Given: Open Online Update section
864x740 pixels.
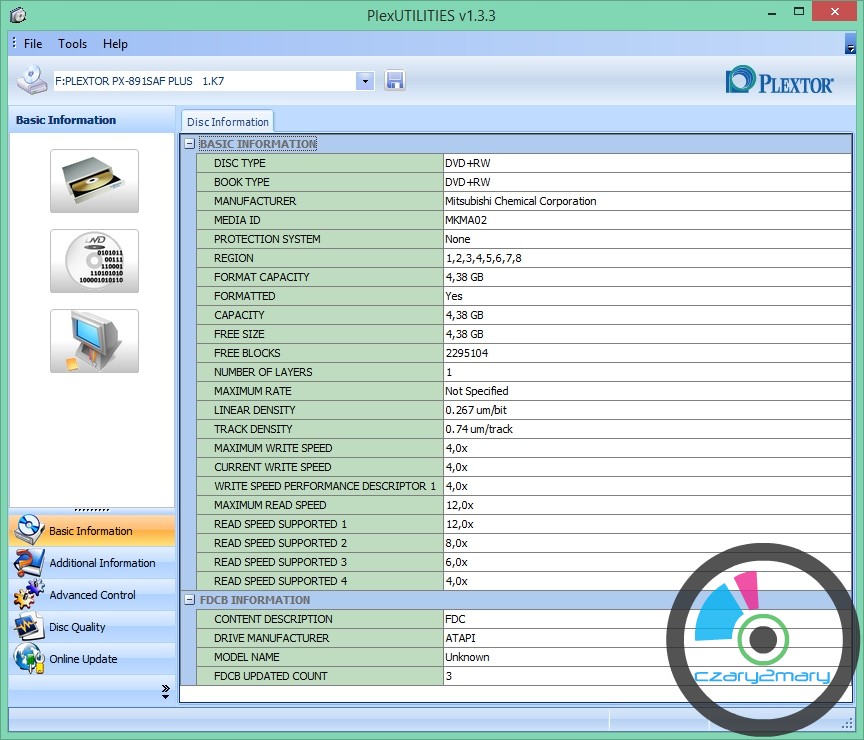Looking at the screenshot, I should tap(83, 659).
